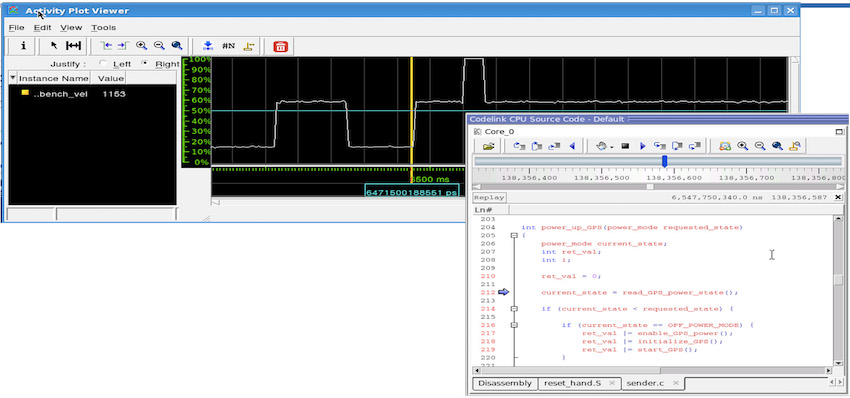Switch to the reset_hand.S tab
This screenshot has width=850, height=398.
click(x=572, y=383)
